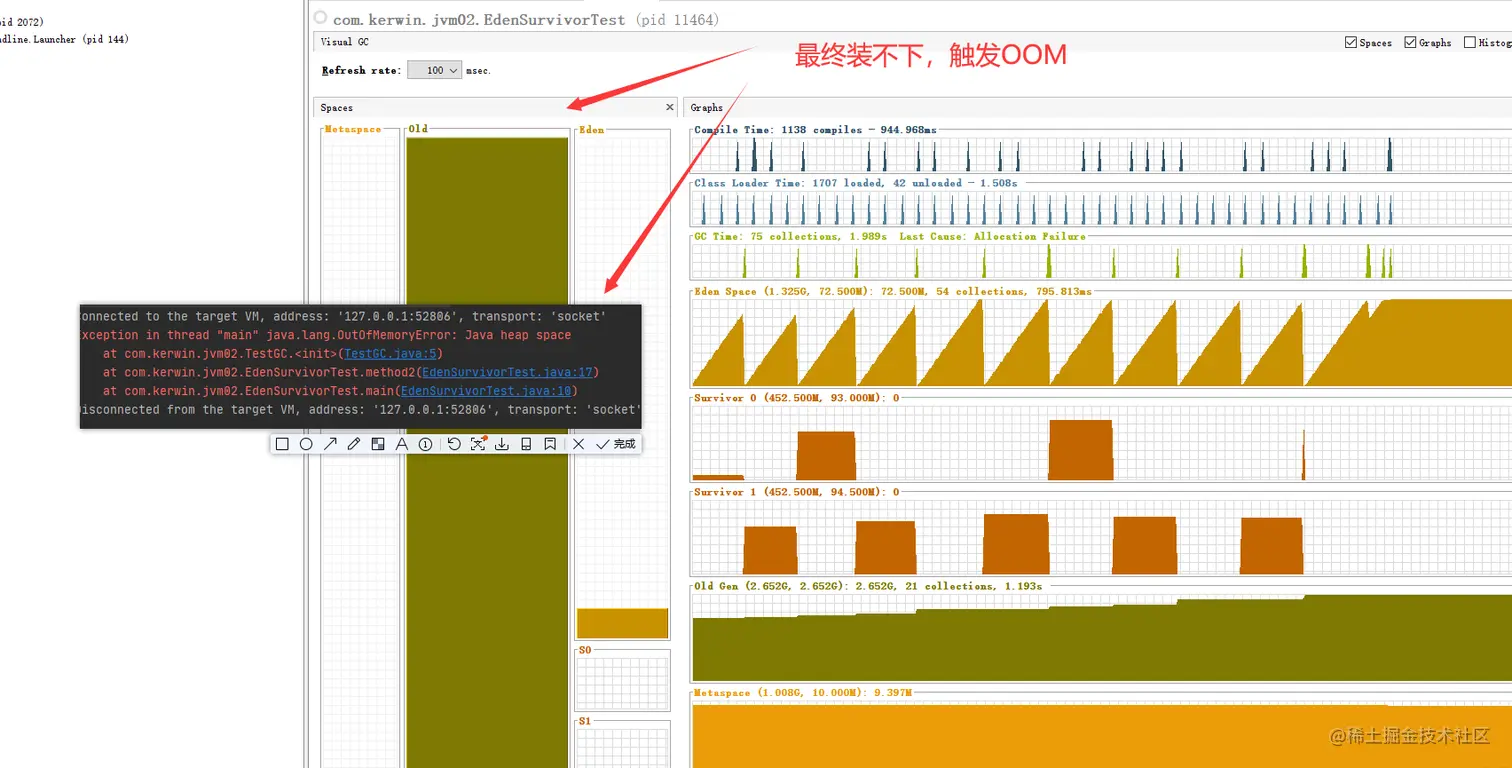Viewport: 1512px width, 768px height.
Task: Click the Class Loader Time graph label
Action: coord(856,183)
